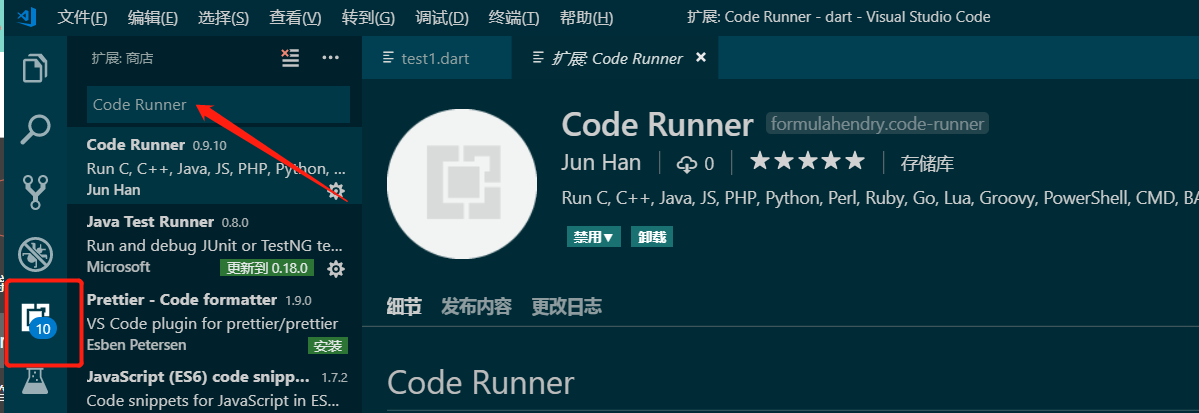Click the Jun Han publisher link

pyautogui.click(x=602, y=163)
